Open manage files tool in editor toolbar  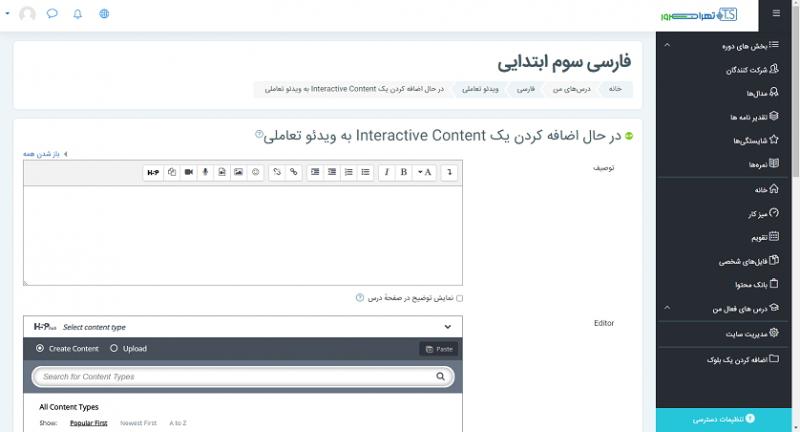172,172
